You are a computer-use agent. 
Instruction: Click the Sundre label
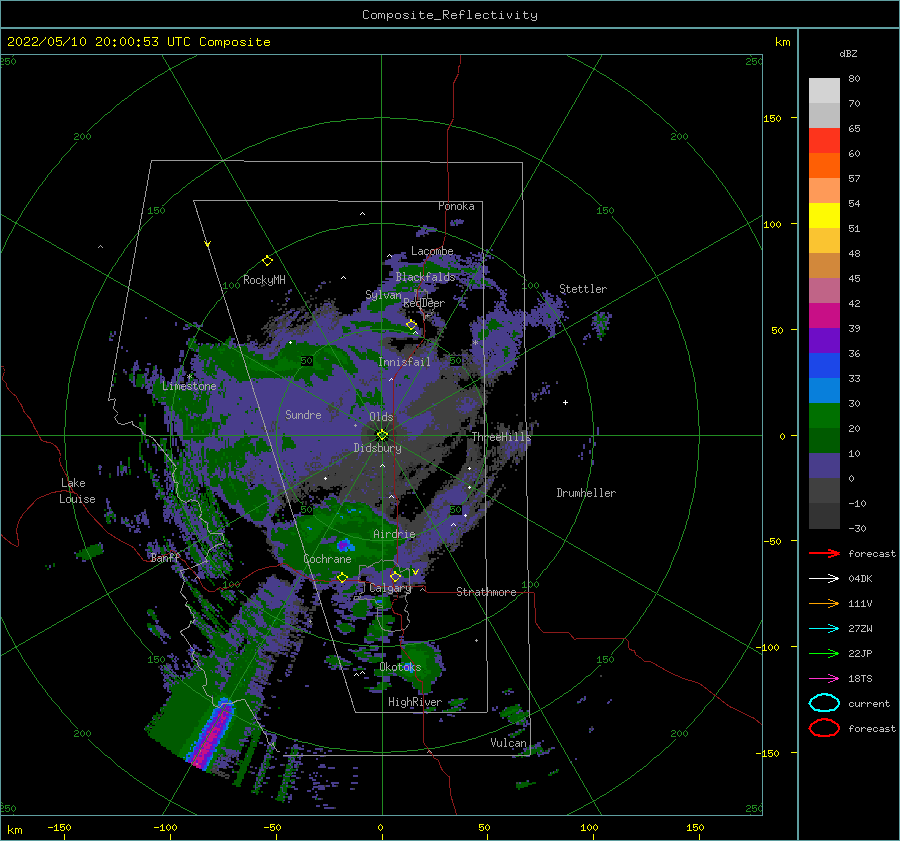pos(303,415)
